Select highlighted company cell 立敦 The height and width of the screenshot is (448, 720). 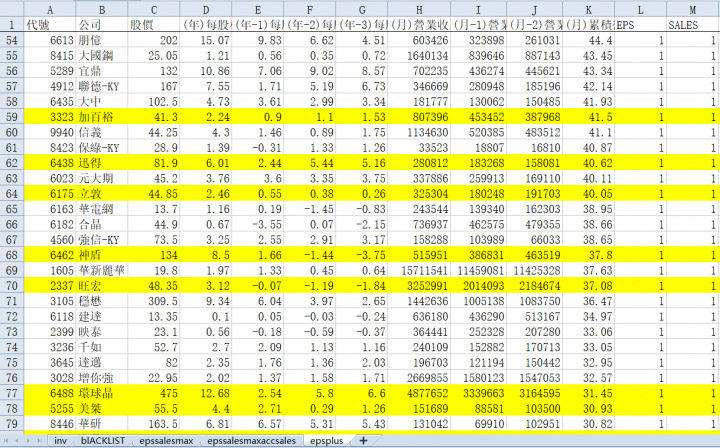(101, 193)
